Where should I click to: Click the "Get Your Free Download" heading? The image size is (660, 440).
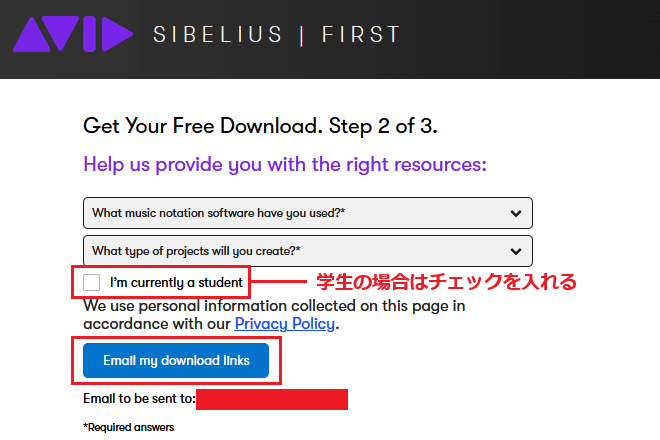(260, 127)
